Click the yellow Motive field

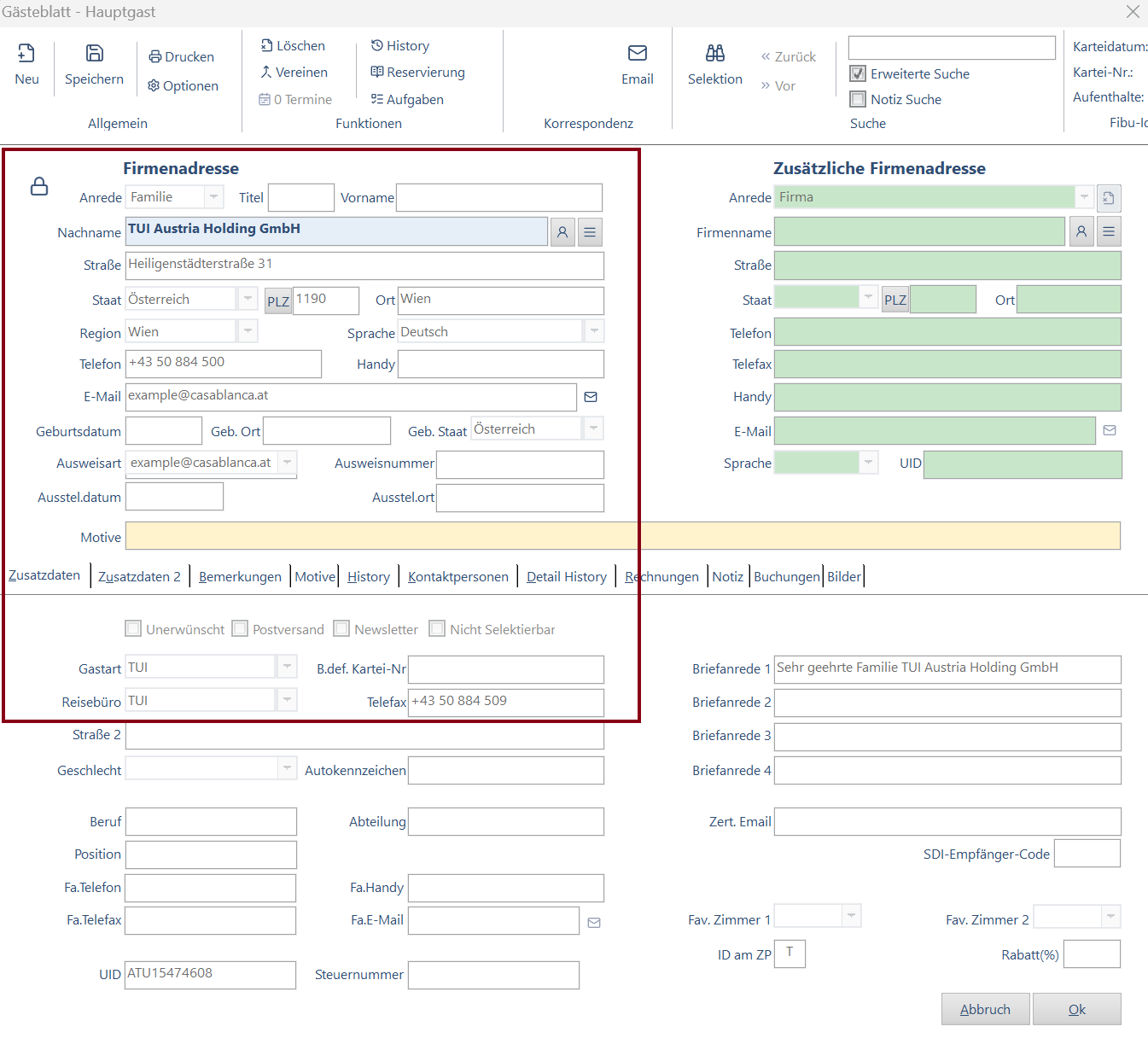point(622,535)
